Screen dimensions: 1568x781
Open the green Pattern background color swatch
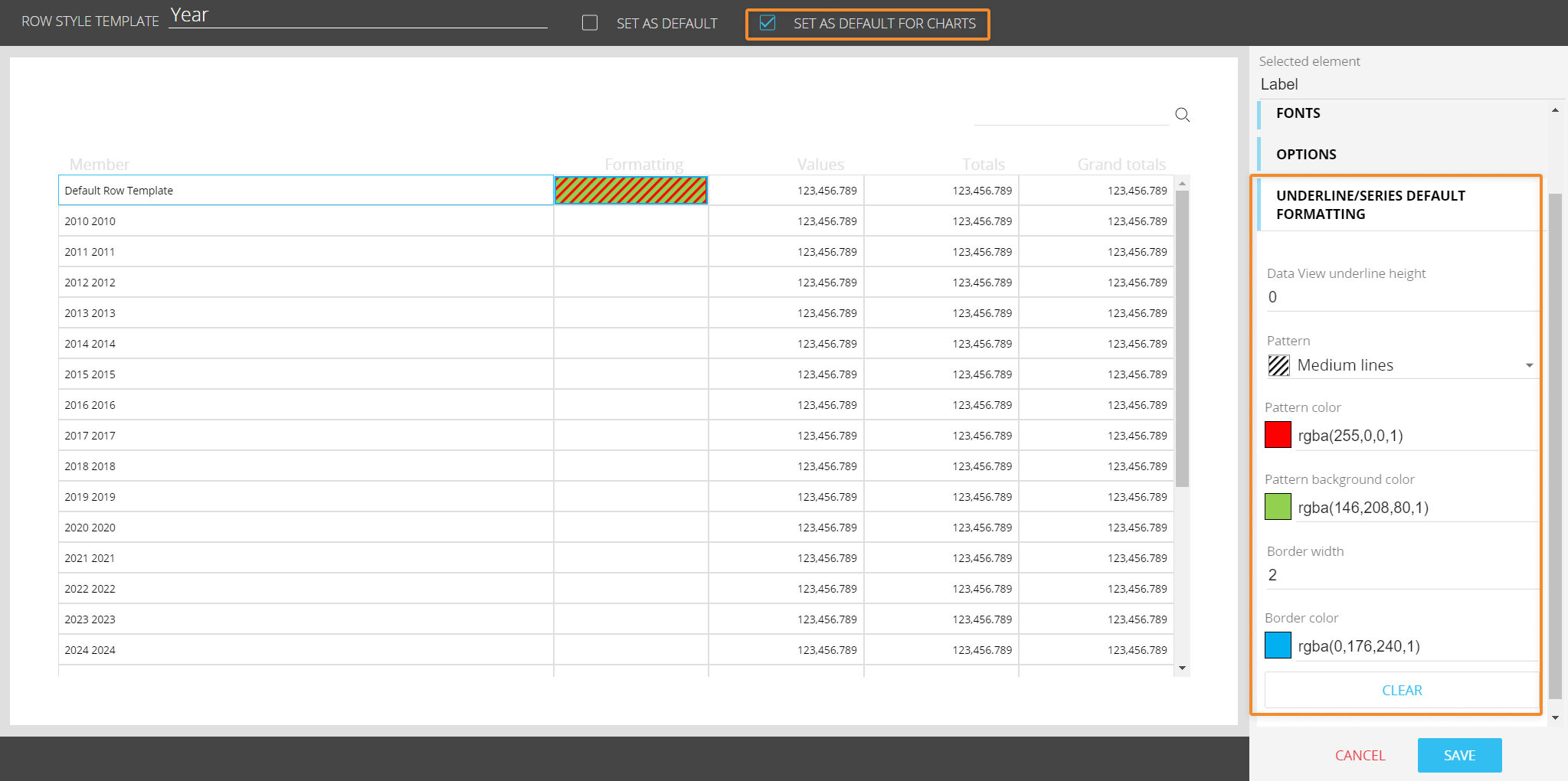1278,507
